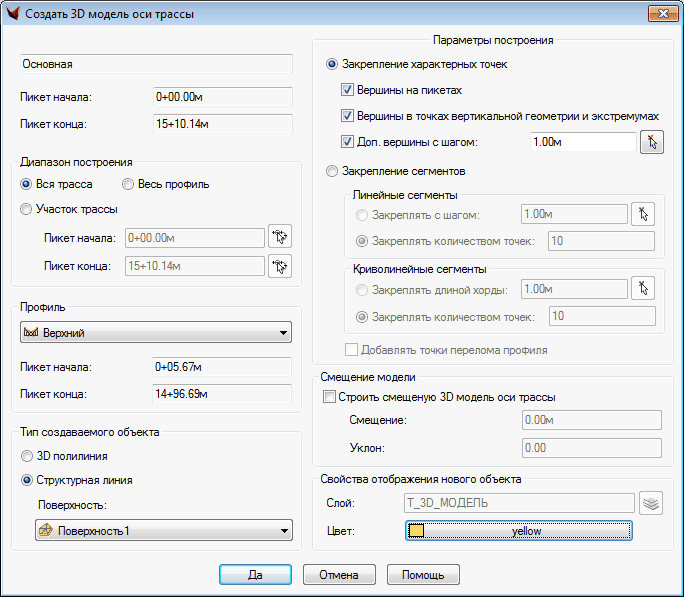
Task: Open layer selection icon beside T_3D_МОДЕЛЬ field
Action: [651, 503]
